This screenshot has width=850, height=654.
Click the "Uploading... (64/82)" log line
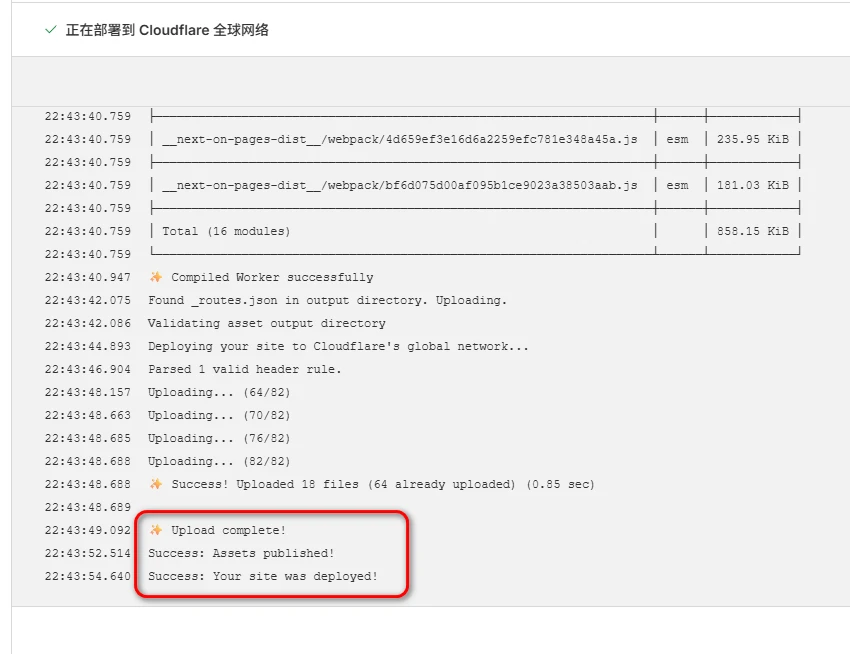219,392
